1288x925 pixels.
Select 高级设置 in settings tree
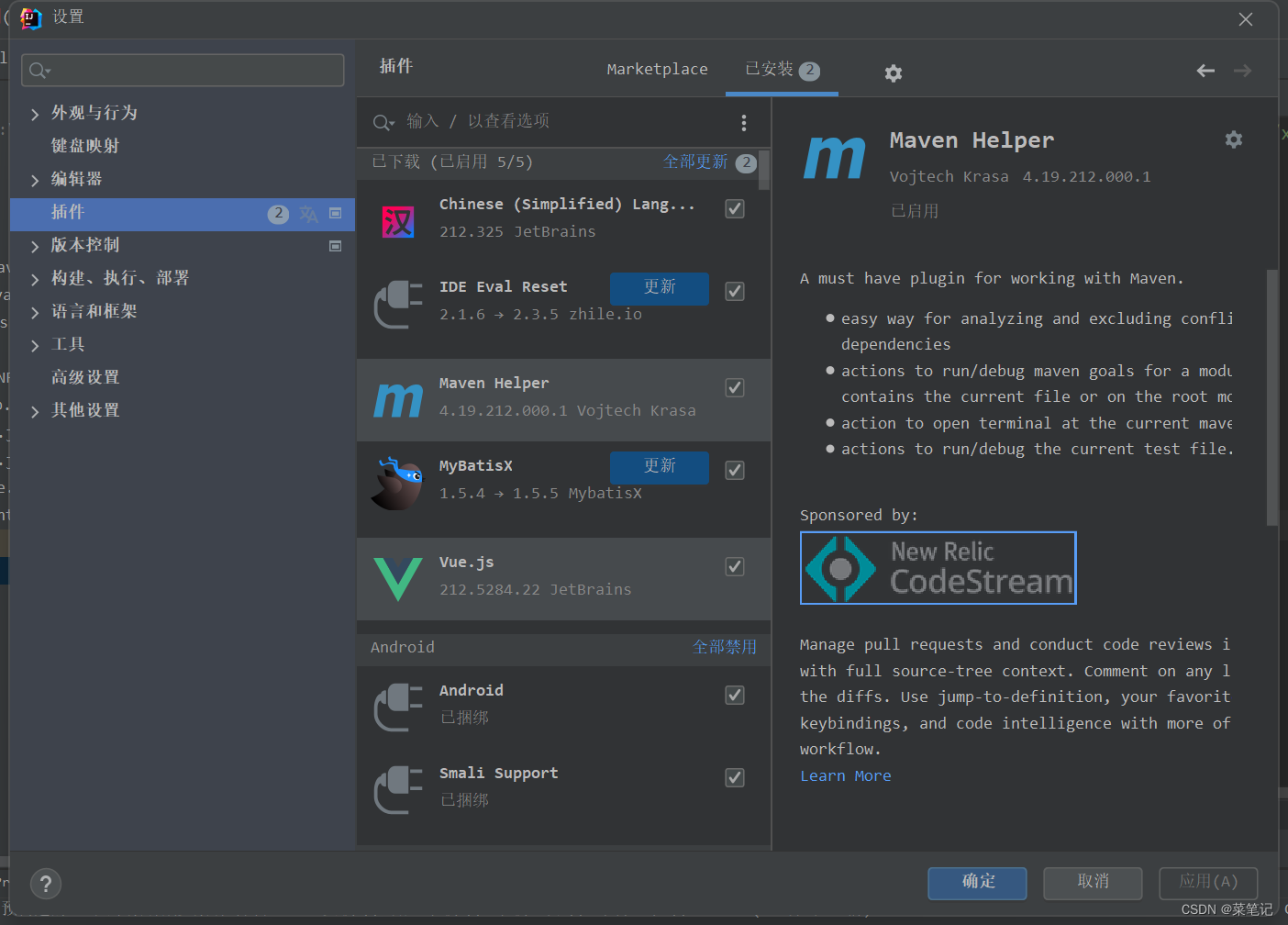[85, 377]
